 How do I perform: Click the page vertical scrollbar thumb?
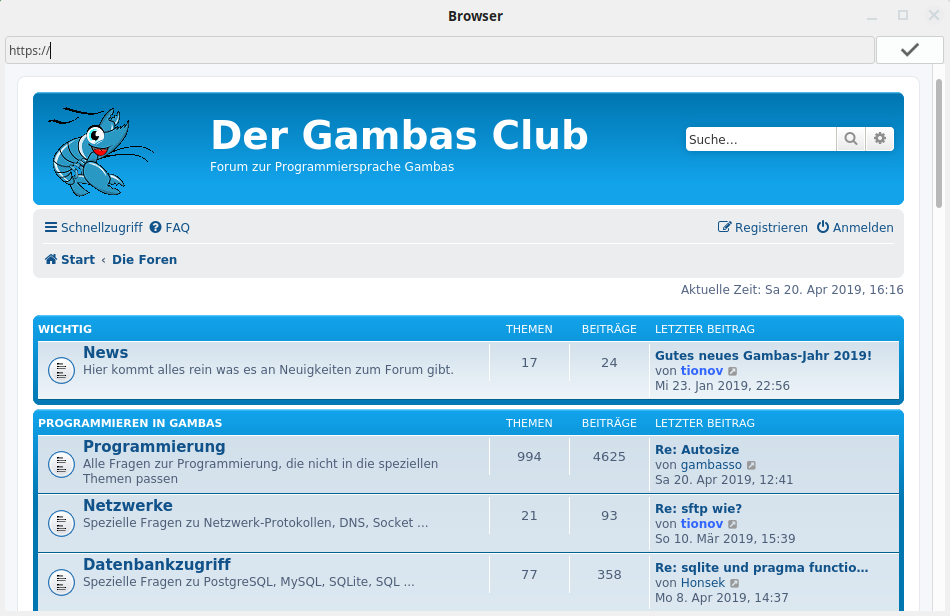[x=938, y=144]
